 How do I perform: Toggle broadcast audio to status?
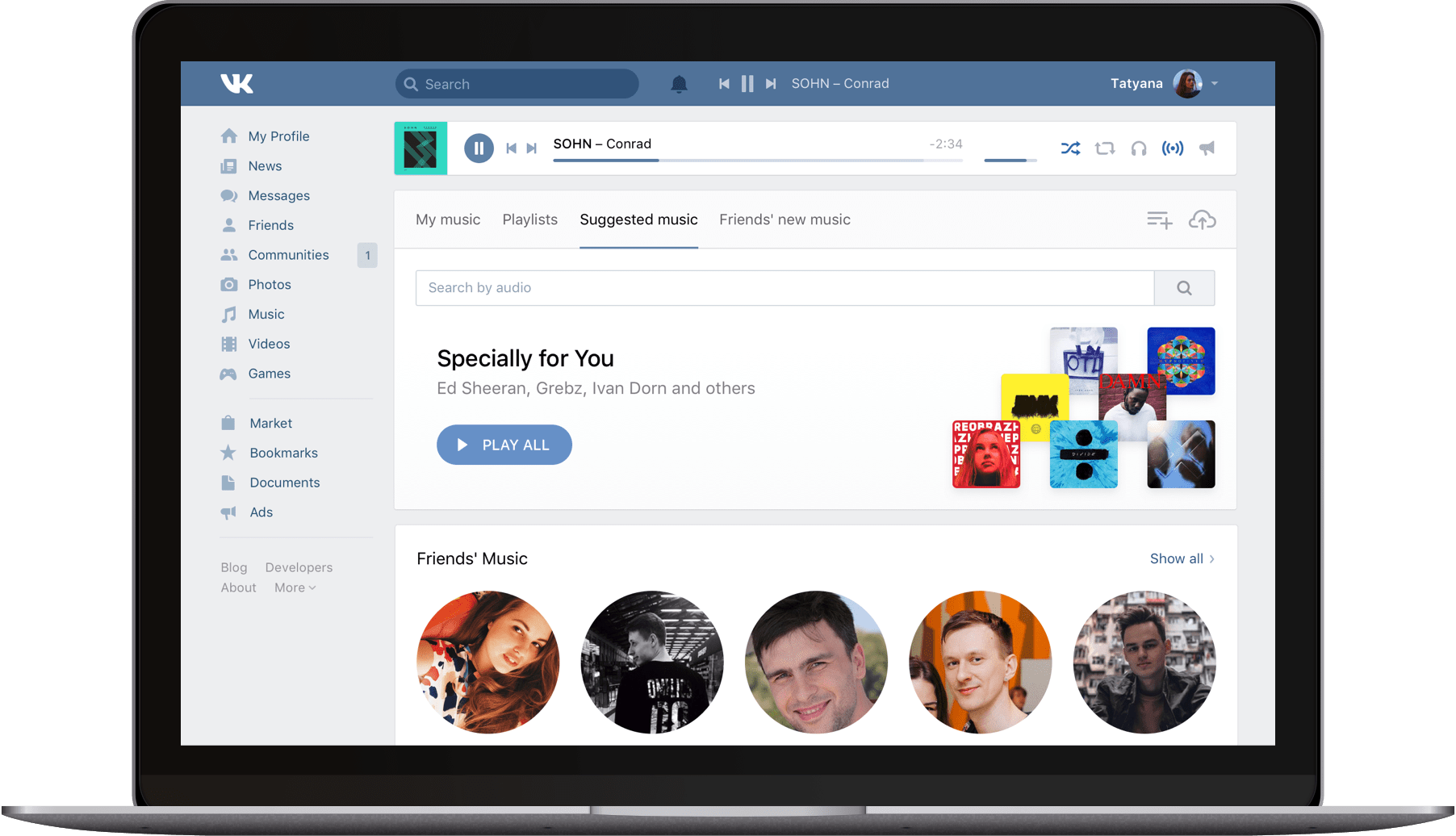pos(1172,148)
